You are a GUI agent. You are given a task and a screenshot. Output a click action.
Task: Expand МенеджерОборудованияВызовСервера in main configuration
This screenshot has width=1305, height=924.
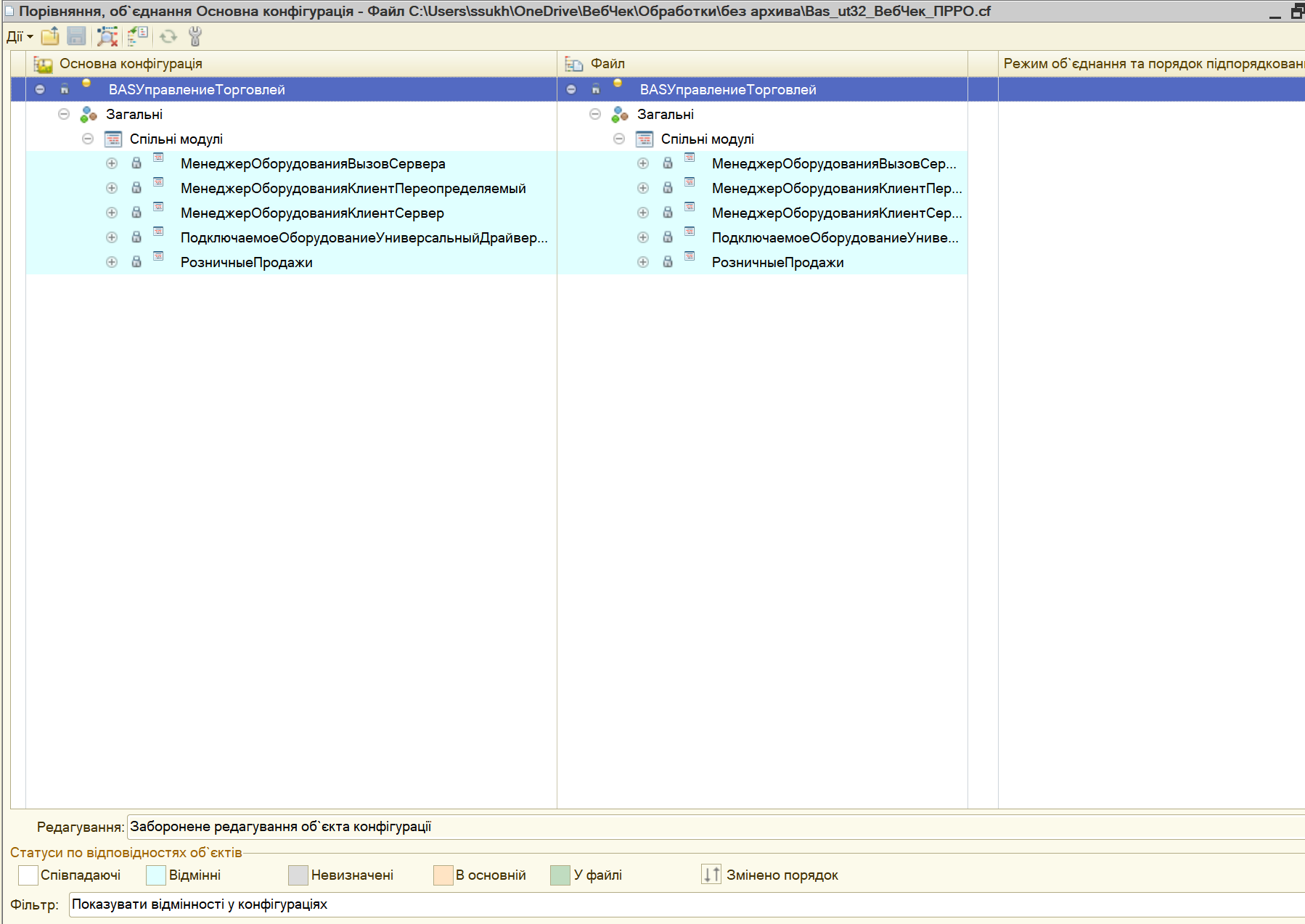click(112, 163)
